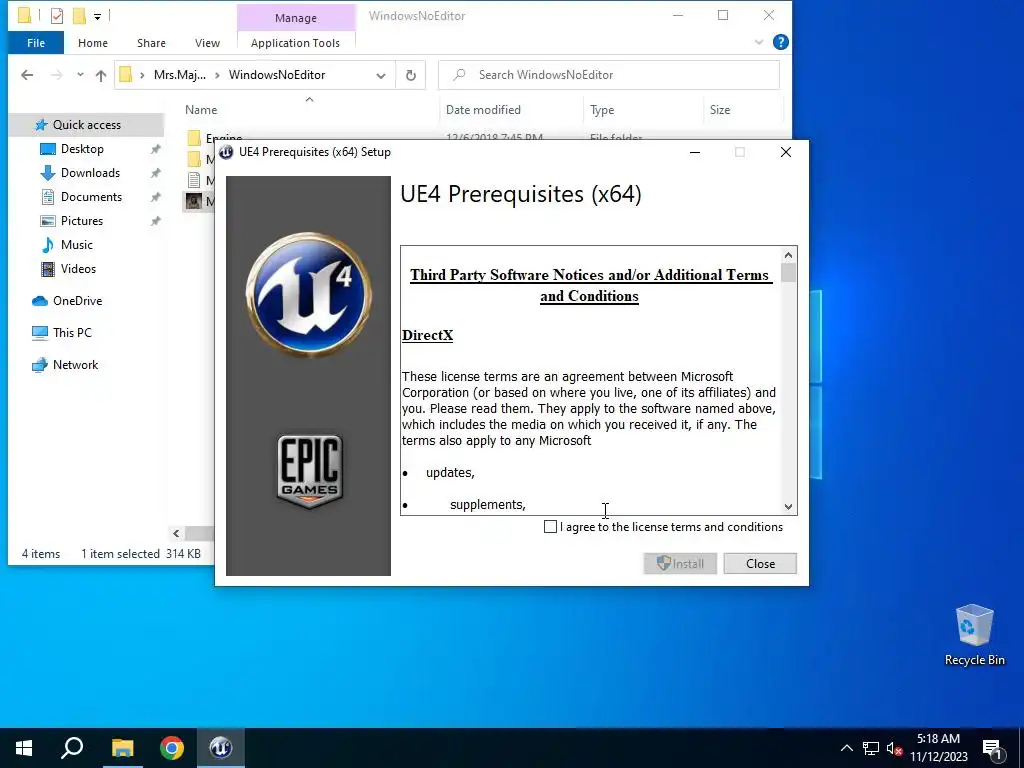The height and width of the screenshot is (768, 1024).
Task: Open Documents in the navigation pane
Action: [91, 197]
